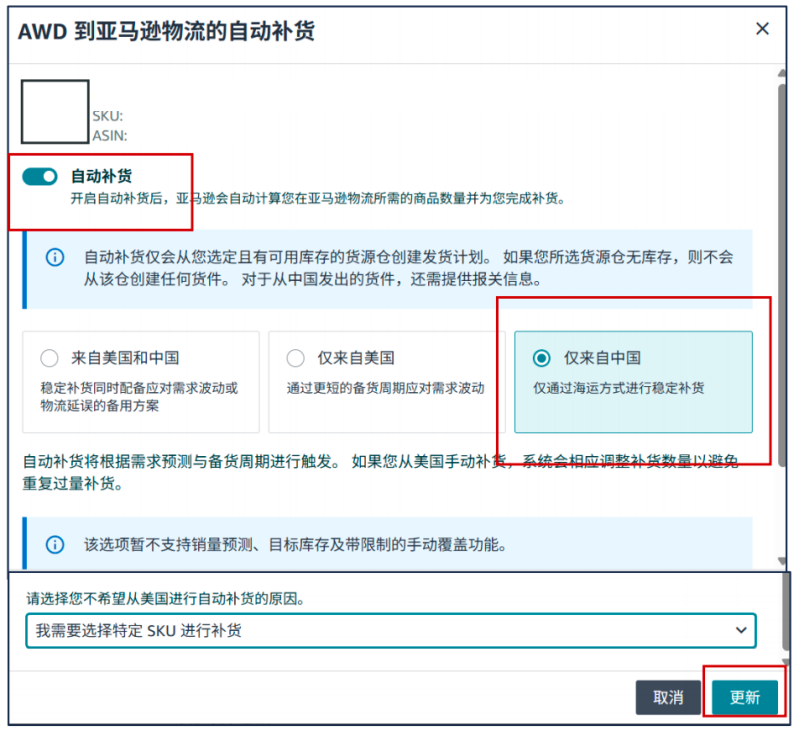Open the reason dropdown 我需要选择特定 SKU 进行补货
The height and width of the screenshot is (737, 799).
click(x=391, y=630)
